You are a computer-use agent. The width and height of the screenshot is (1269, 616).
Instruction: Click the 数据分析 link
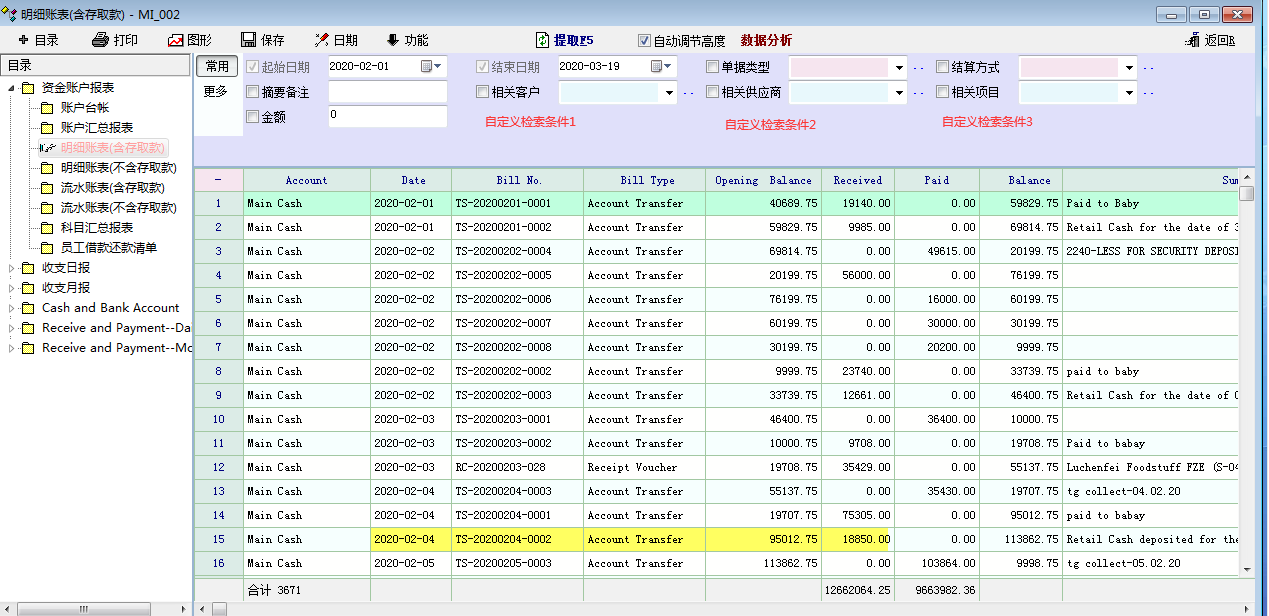[766, 41]
